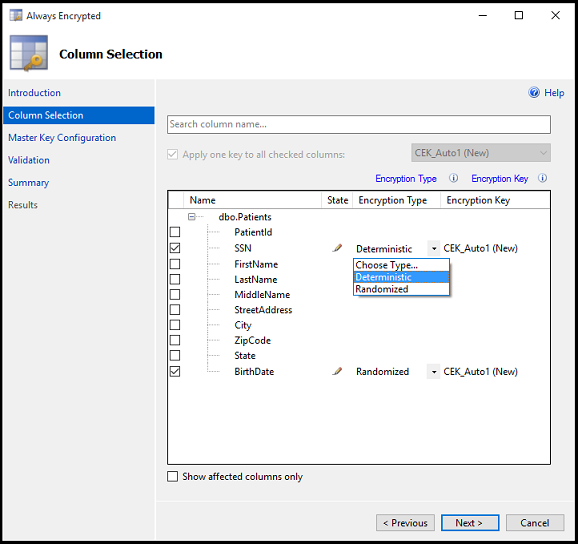Check the ZipCode column checkbox

pos(175,340)
